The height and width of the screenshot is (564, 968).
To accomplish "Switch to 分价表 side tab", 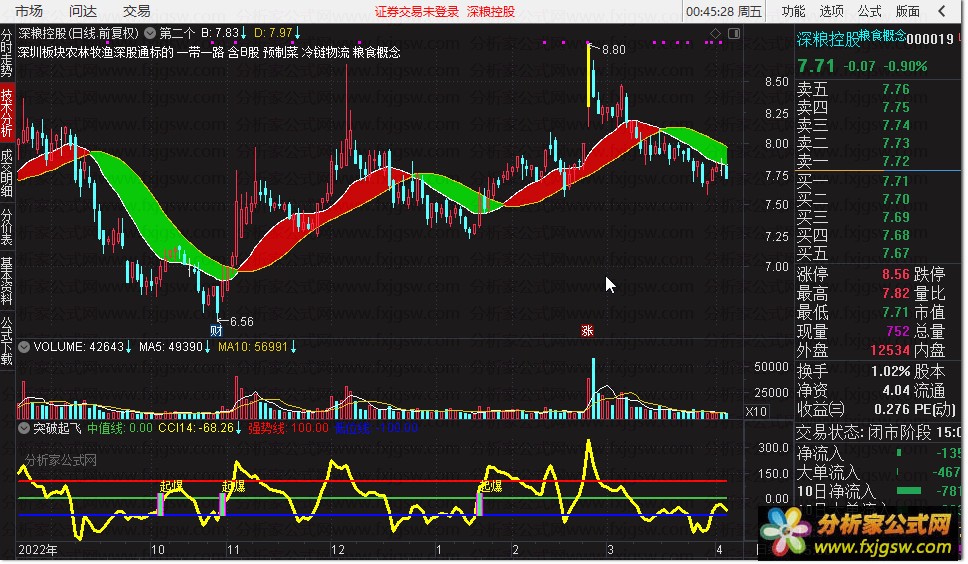I will (x=7, y=226).
